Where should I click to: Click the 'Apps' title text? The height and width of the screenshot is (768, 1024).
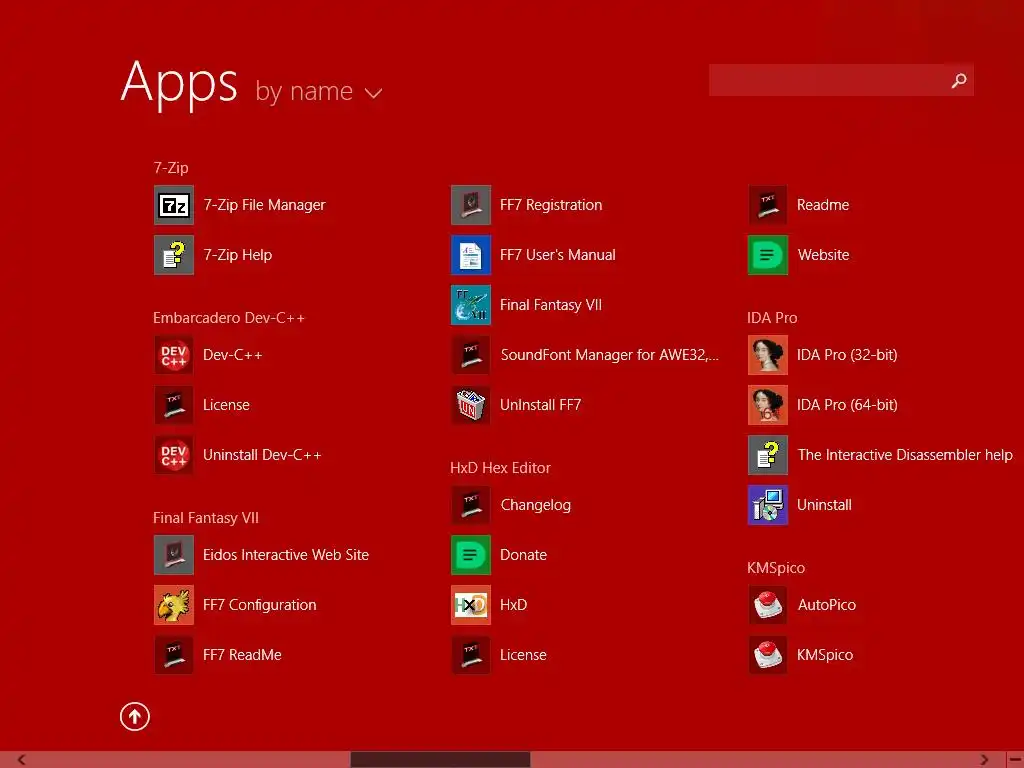click(x=179, y=84)
